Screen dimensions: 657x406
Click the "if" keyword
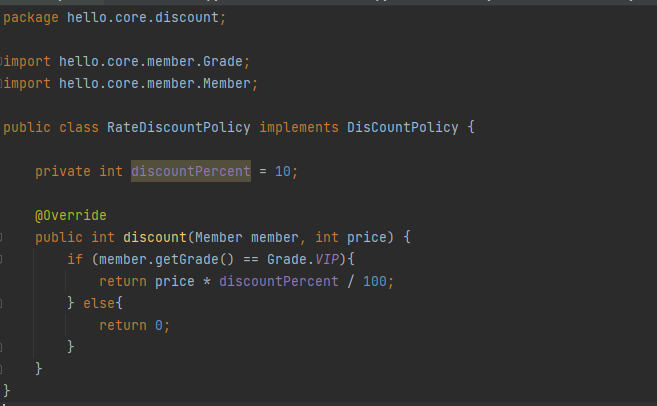(x=75, y=259)
